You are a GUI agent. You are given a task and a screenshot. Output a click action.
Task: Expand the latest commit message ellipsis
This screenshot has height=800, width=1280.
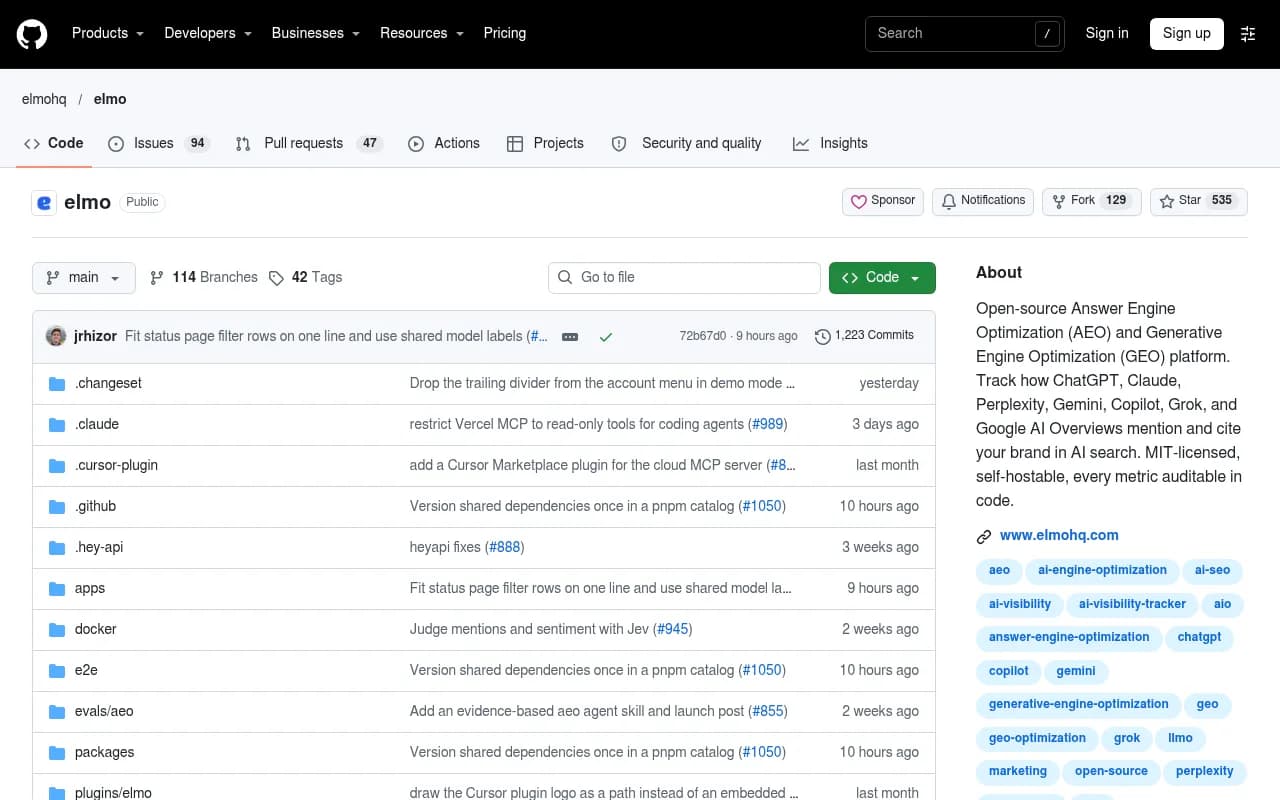[570, 337]
